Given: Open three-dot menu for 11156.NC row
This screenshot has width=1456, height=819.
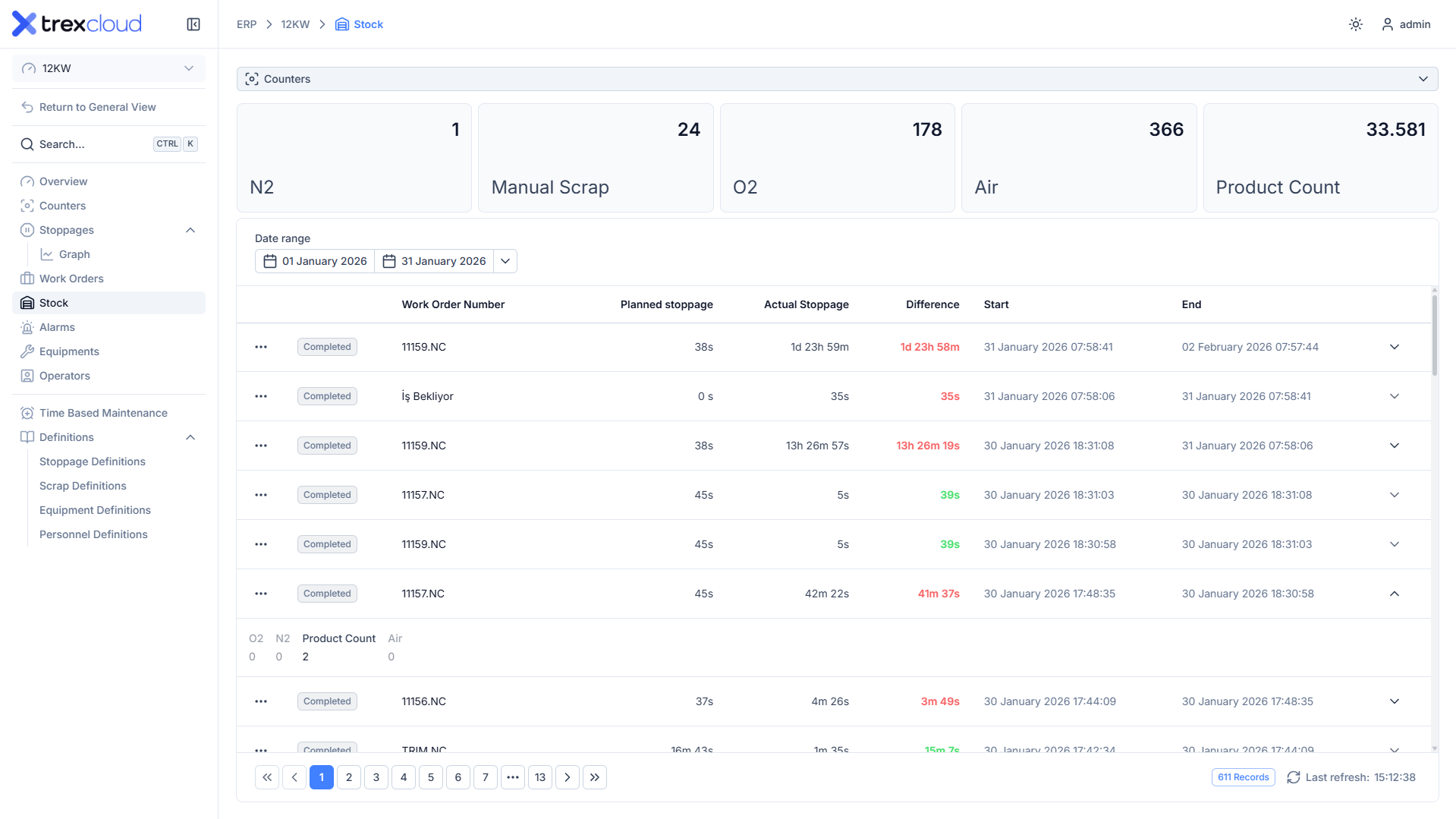Looking at the screenshot, I should (261, 701).
